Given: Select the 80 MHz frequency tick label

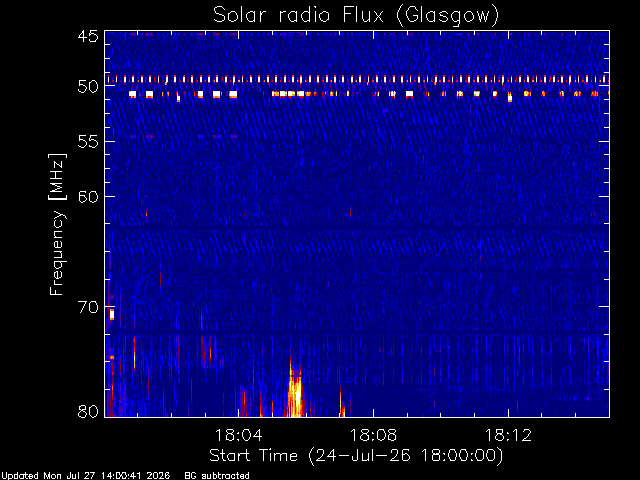Looking at the screenshot, I should pyautogui.click(x=88, y=411).
